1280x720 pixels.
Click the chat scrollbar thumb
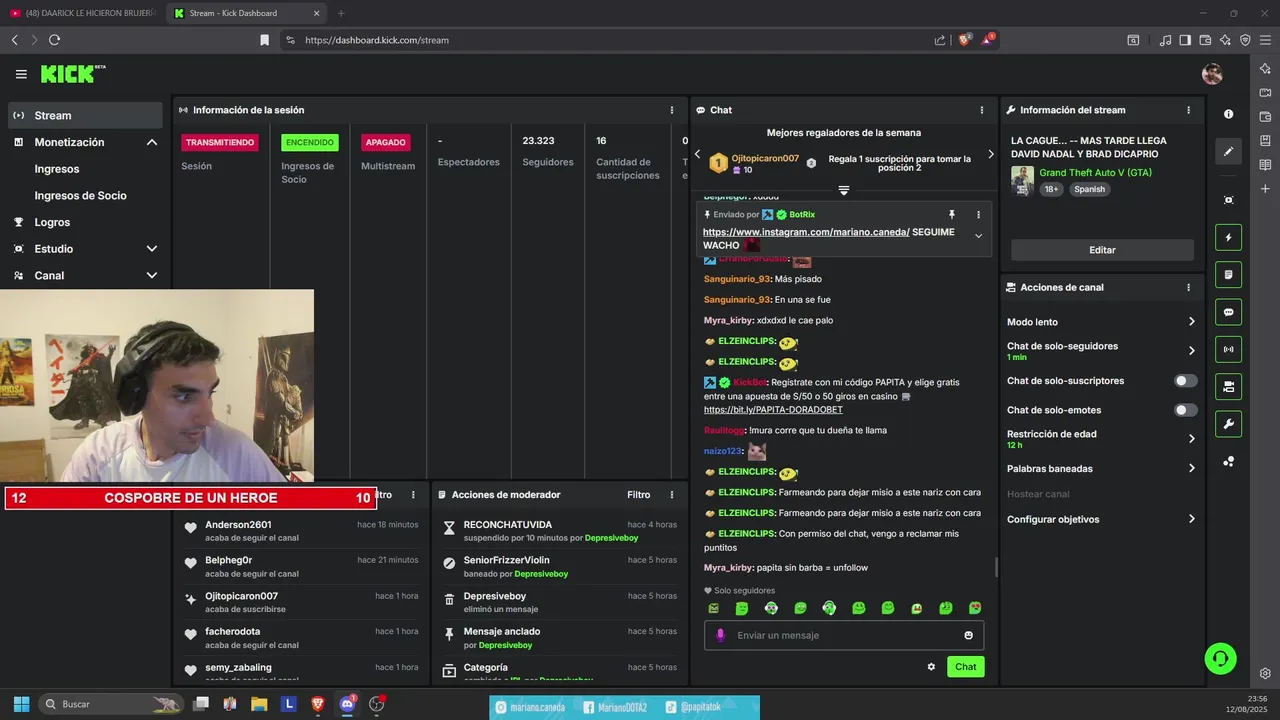point(995,567)
